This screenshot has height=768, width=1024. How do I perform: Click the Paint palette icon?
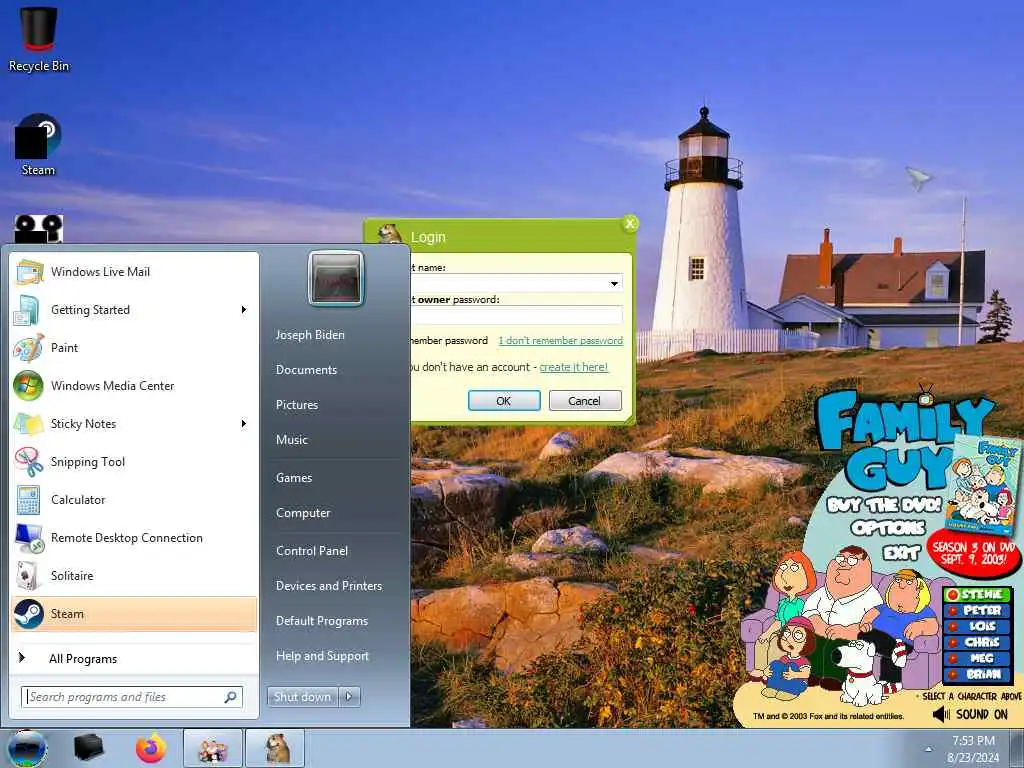(x=29, y=347)
